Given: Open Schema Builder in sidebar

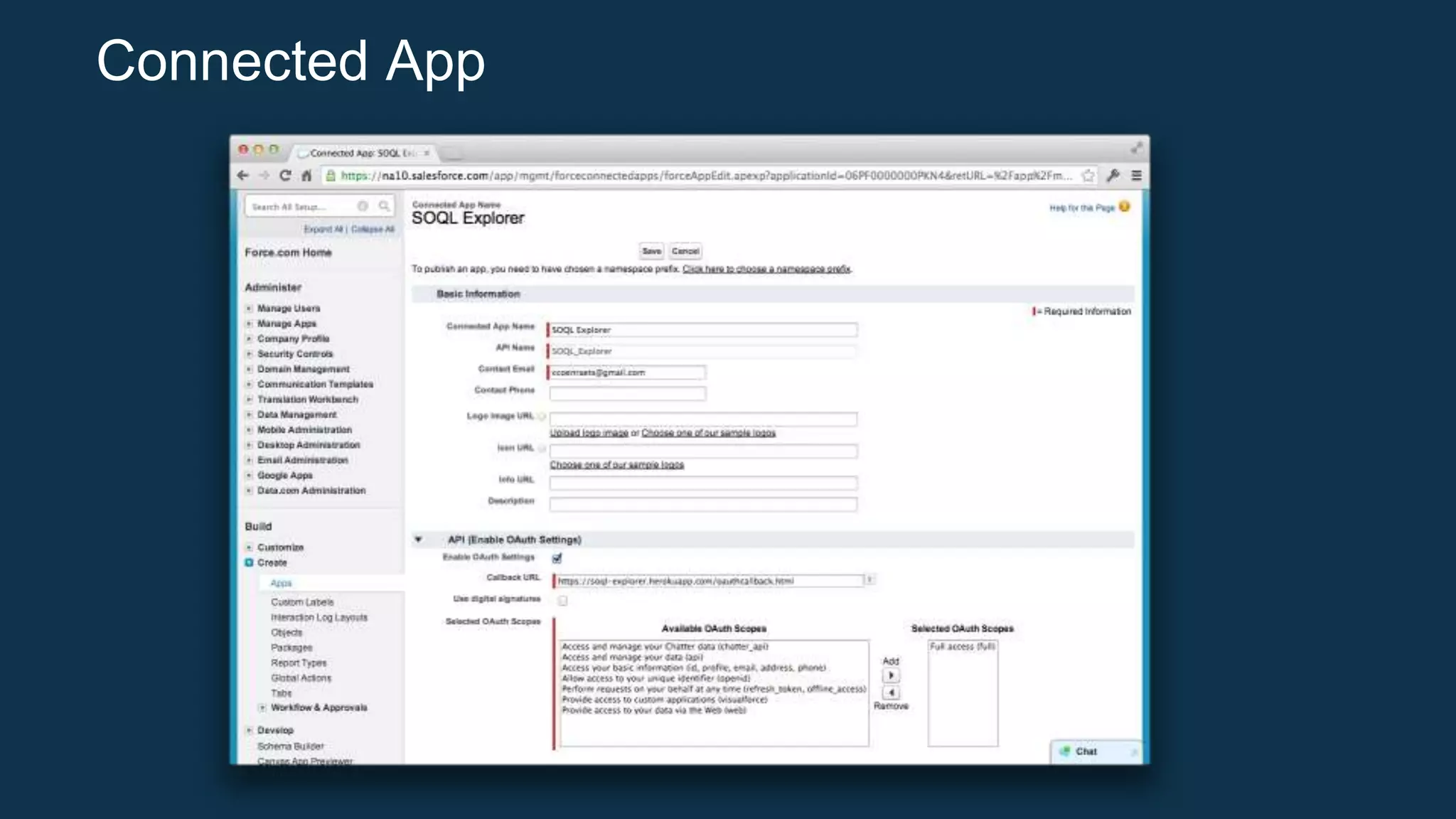Looking at the screenshot, I should click(x=290, y=746).
